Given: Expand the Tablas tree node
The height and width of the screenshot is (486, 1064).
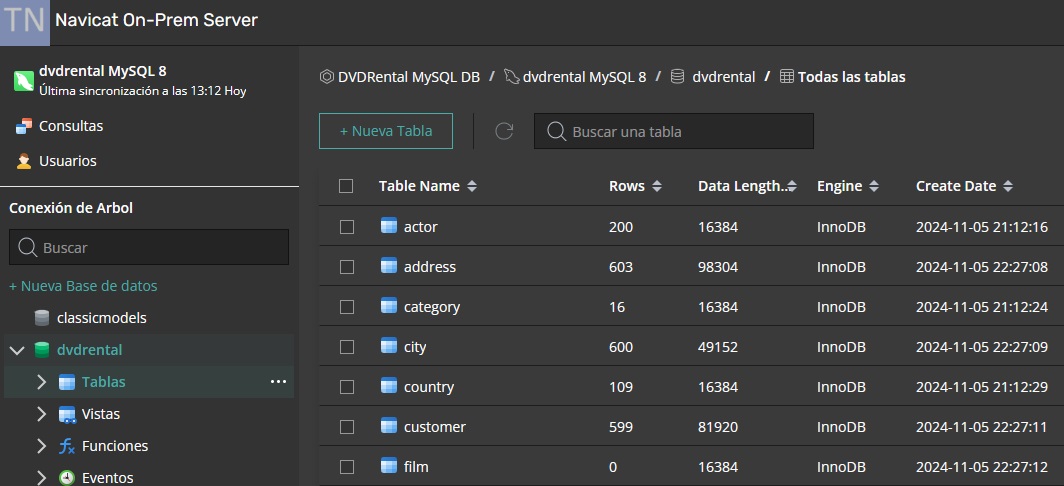Looking at the screenshot, I should click(41, 382).
